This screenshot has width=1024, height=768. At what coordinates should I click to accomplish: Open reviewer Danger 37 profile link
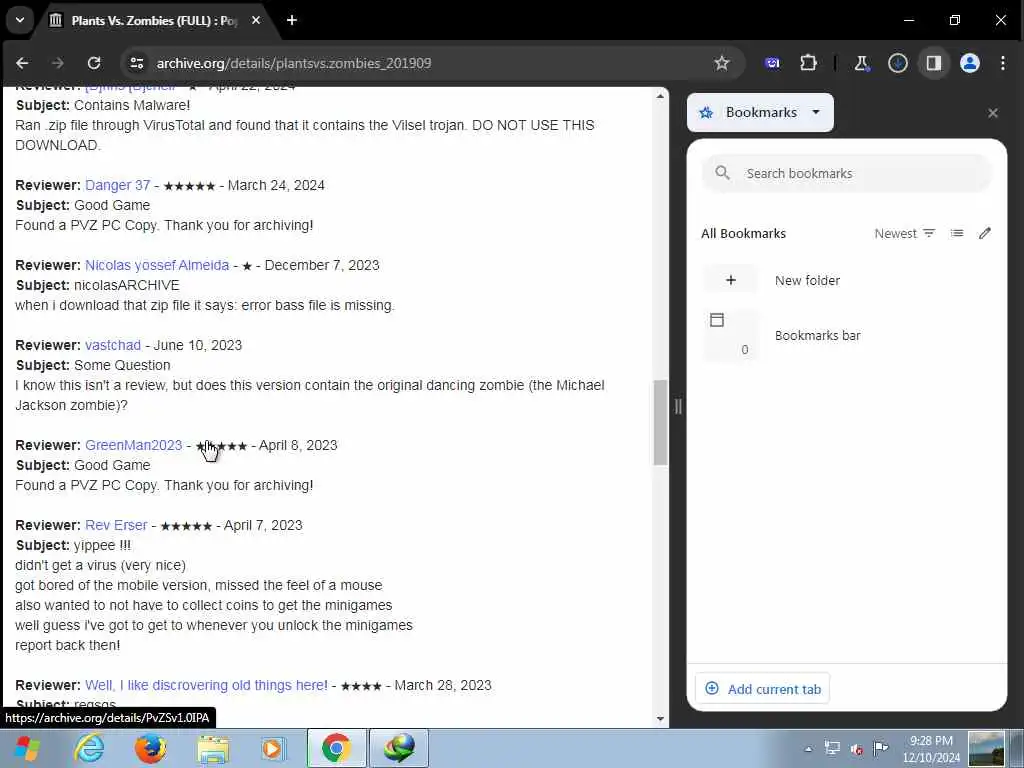(x=118, y=185)
